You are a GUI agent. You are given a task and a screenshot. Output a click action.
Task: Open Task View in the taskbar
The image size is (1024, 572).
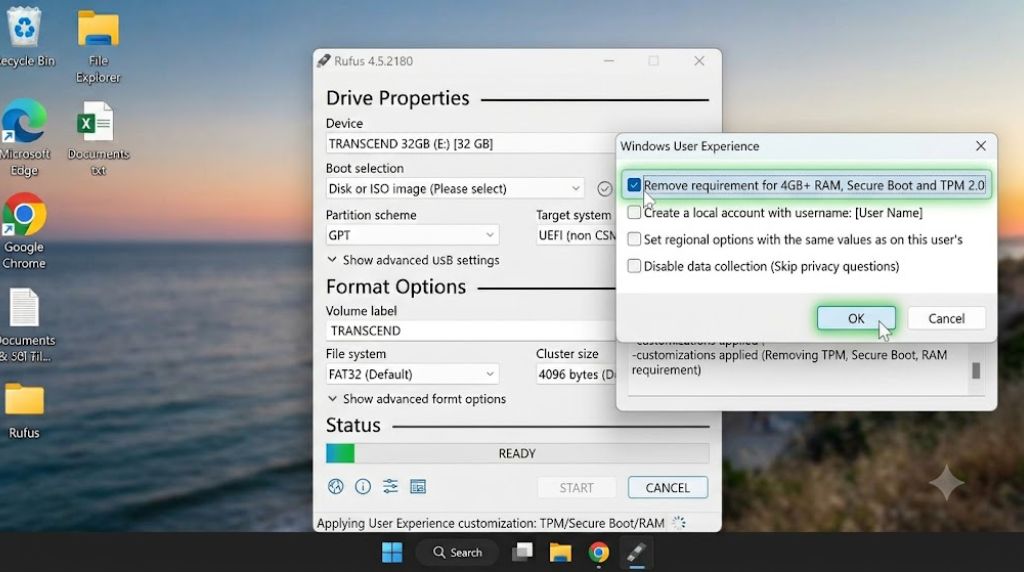(522, 552)
